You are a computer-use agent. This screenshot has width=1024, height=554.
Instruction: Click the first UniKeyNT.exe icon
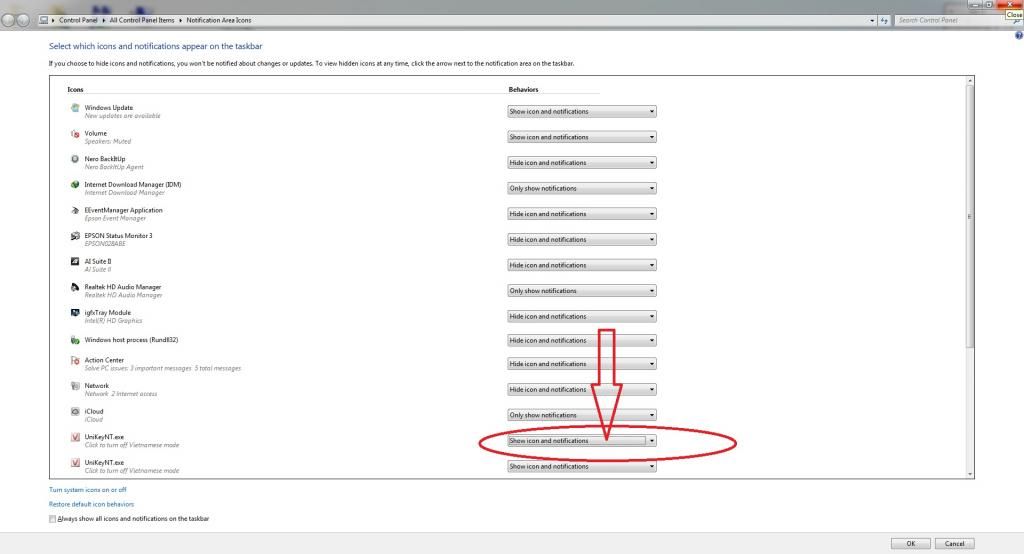pyautogui.click(x=75, y=437)
